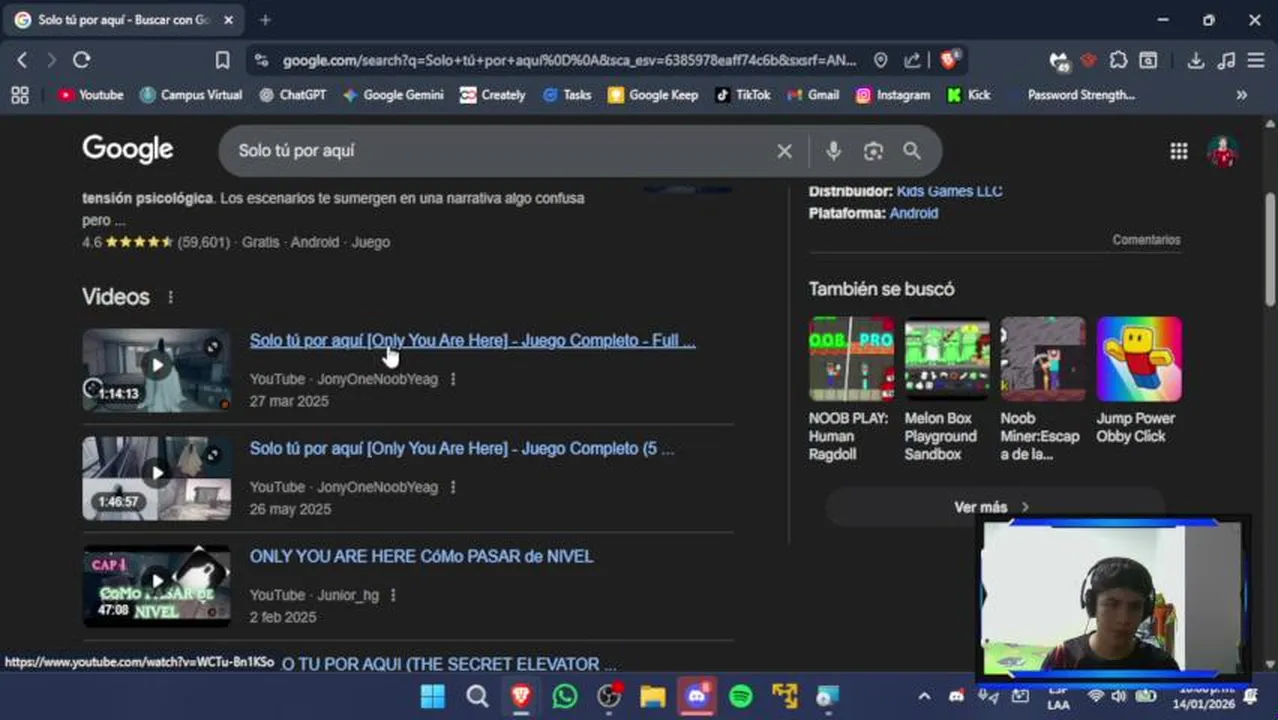Open Password Strength bookmark
Image resolution: width=1278 pixels, height=720 pixels.
click(1081, 95)
